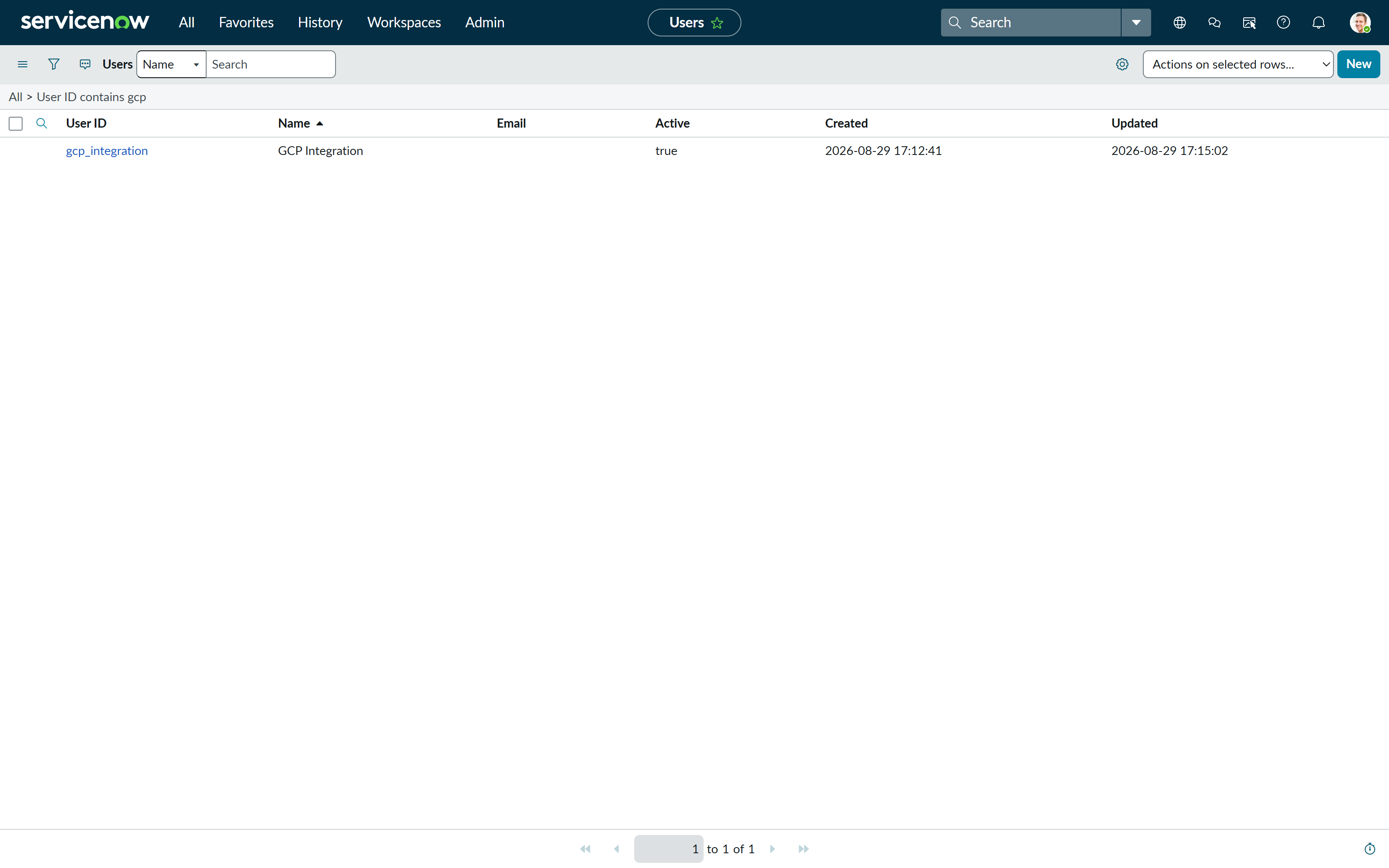Go to next page icon
Viewport: 1389px width, 868px height.
click(x=773, y=848)
